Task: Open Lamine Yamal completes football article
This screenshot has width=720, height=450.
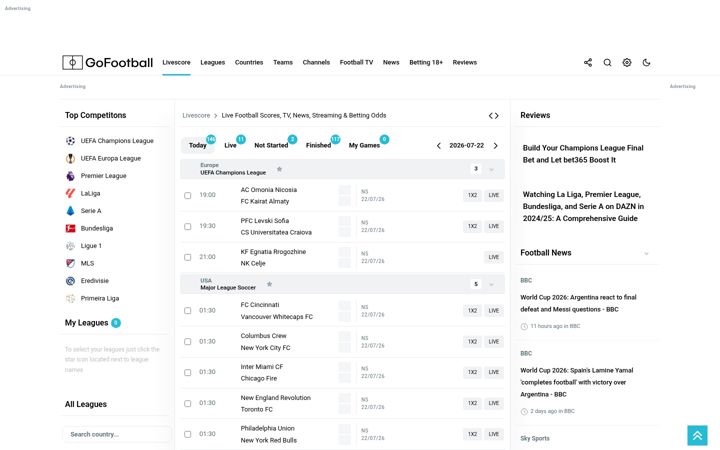Action: (577, 382)
